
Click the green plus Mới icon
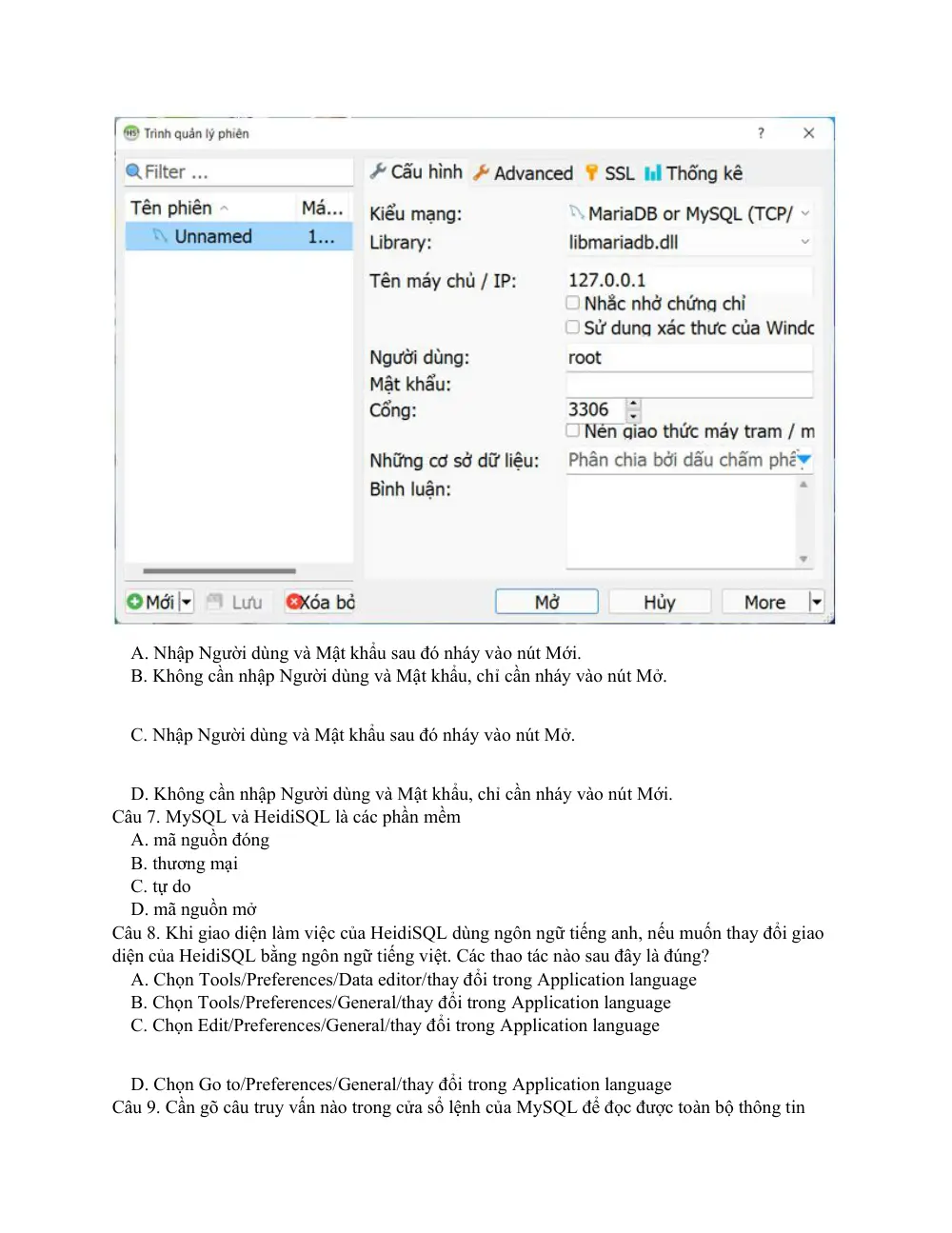(134, 602)
